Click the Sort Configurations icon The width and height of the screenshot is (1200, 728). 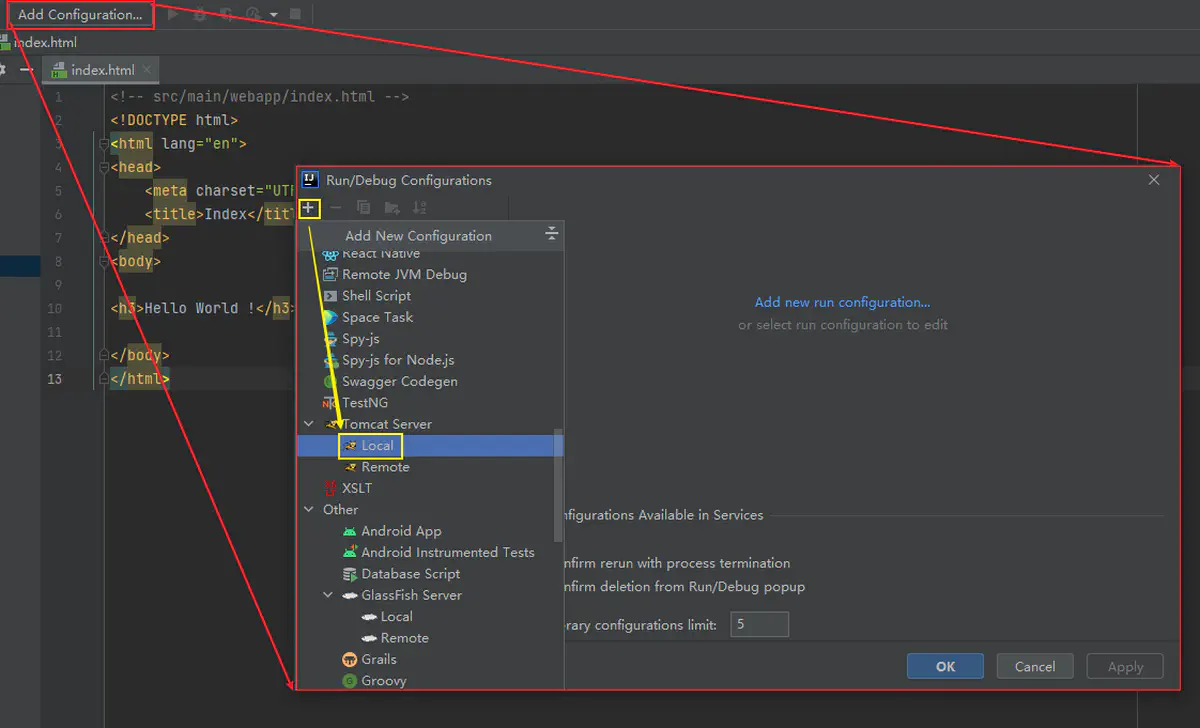420,208
